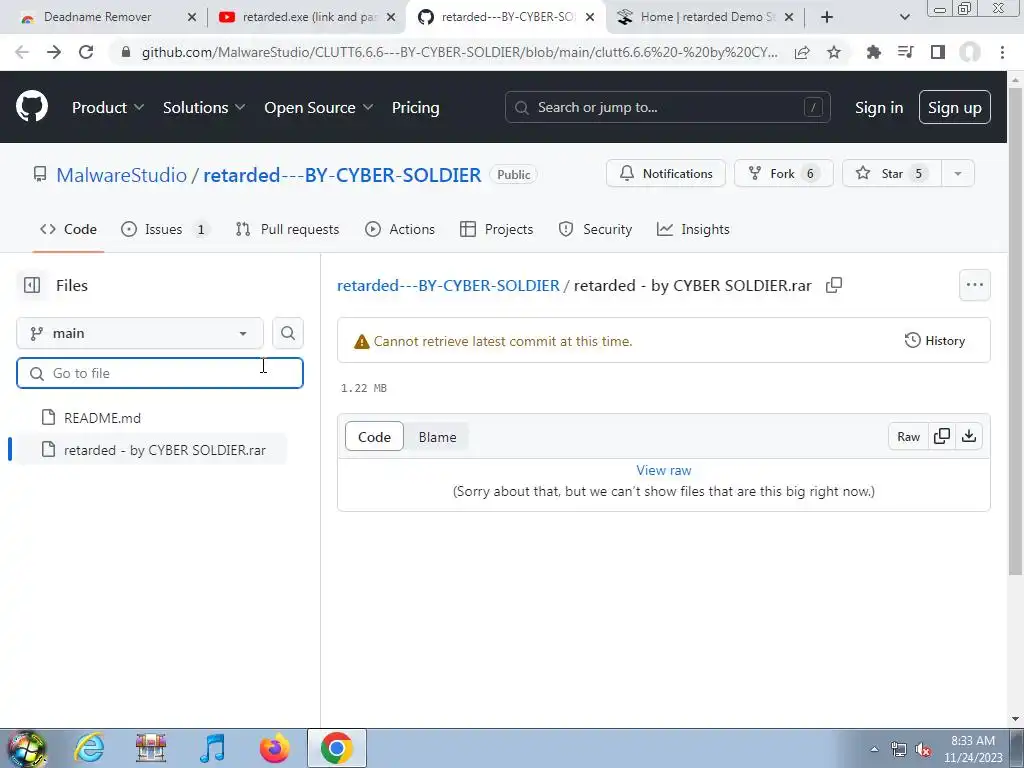Share this page via address bar icon

click(801, 52)
